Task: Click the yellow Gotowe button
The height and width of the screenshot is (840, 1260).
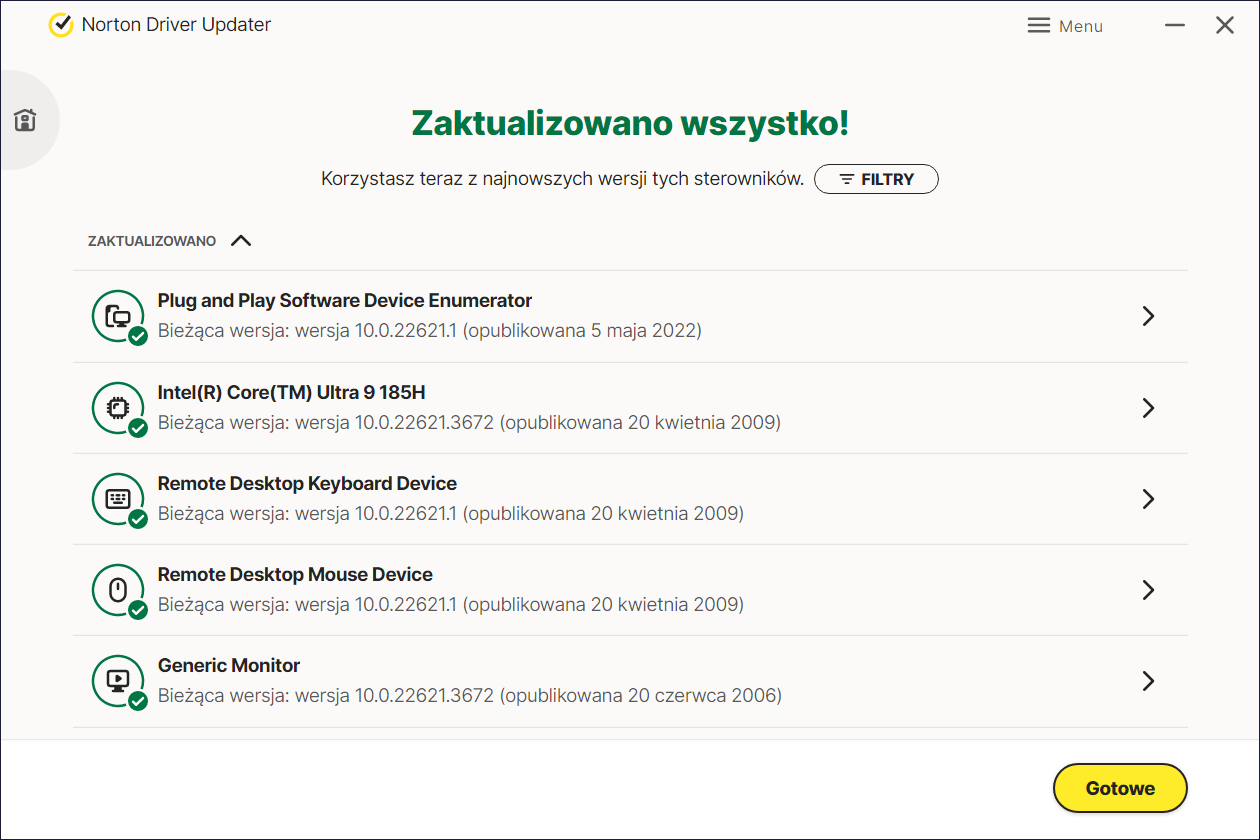Action: (1120, 788)
